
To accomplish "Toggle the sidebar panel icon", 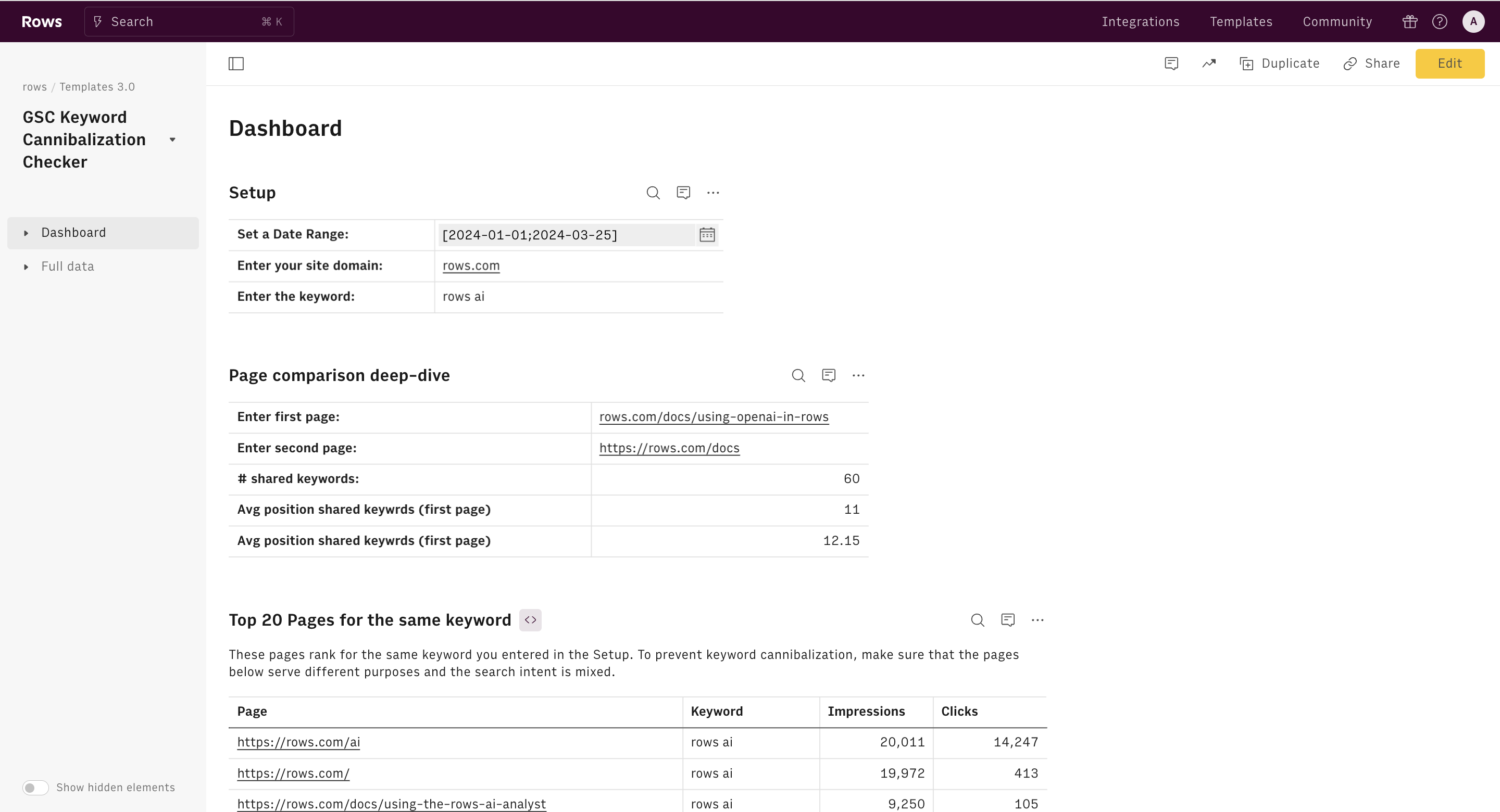I will tap(236, 64).
